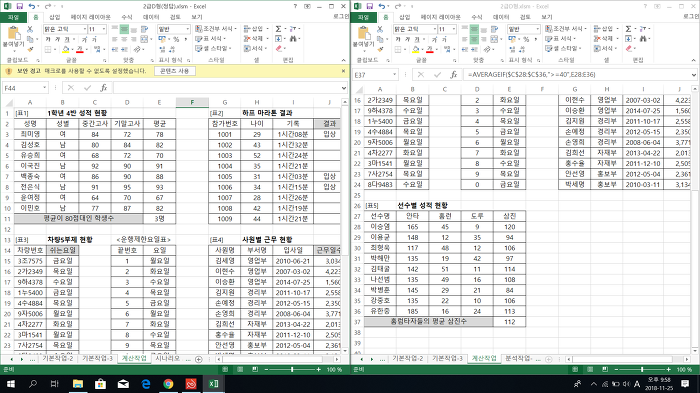
Task: Toggle Italic in left Excel window
Action: click(x=57, y=39)
